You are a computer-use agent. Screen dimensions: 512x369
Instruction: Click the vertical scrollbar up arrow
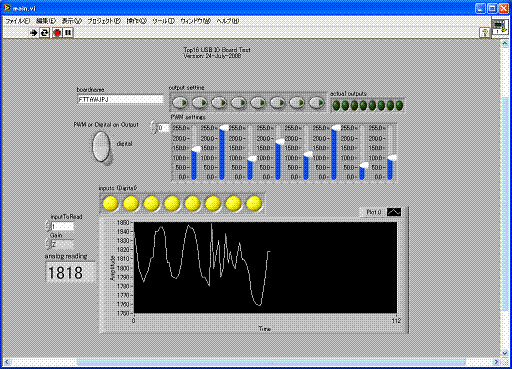[505, 43]
